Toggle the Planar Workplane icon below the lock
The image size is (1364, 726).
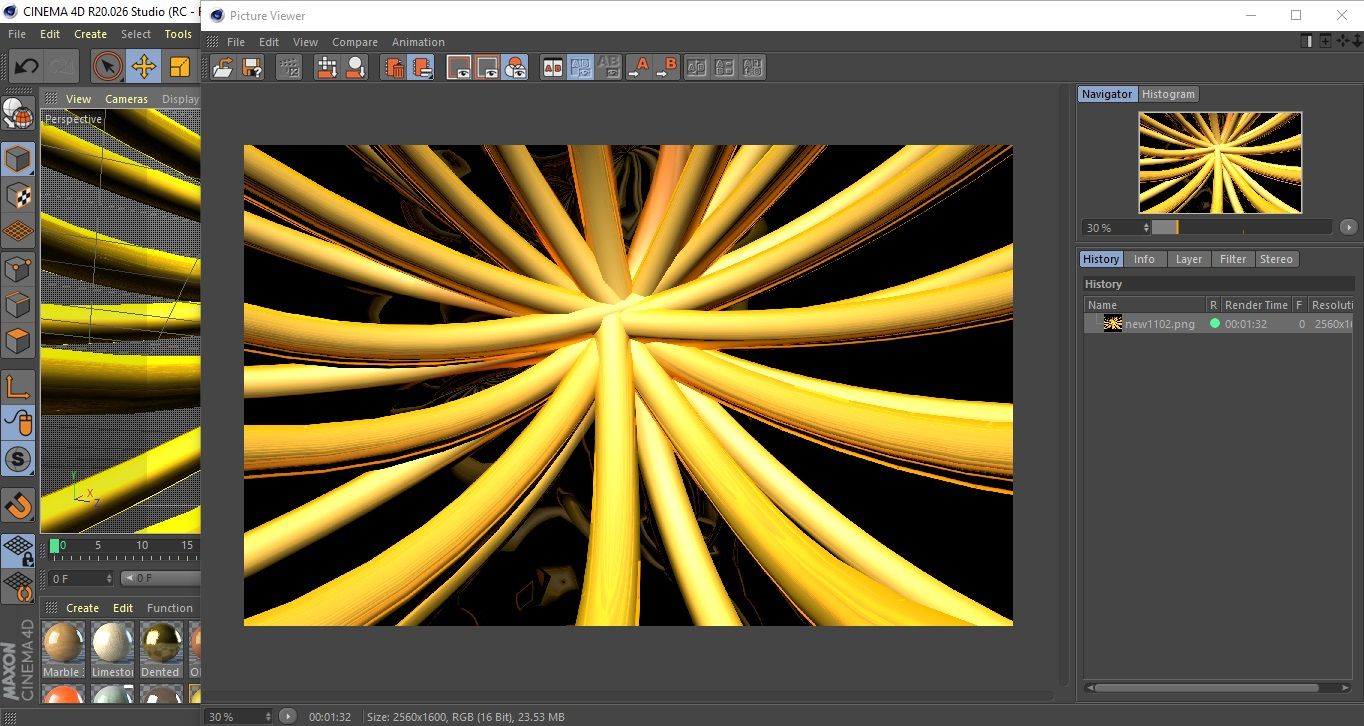pyautogui.click(x=18, y=586)
